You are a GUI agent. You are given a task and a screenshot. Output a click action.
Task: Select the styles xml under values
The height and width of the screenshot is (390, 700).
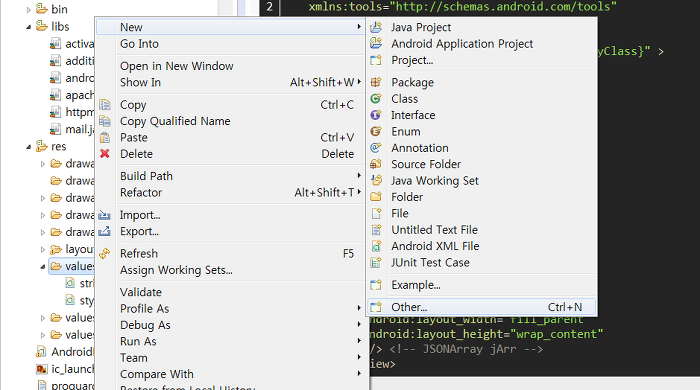pyautogui.click(x=87, y=301)
